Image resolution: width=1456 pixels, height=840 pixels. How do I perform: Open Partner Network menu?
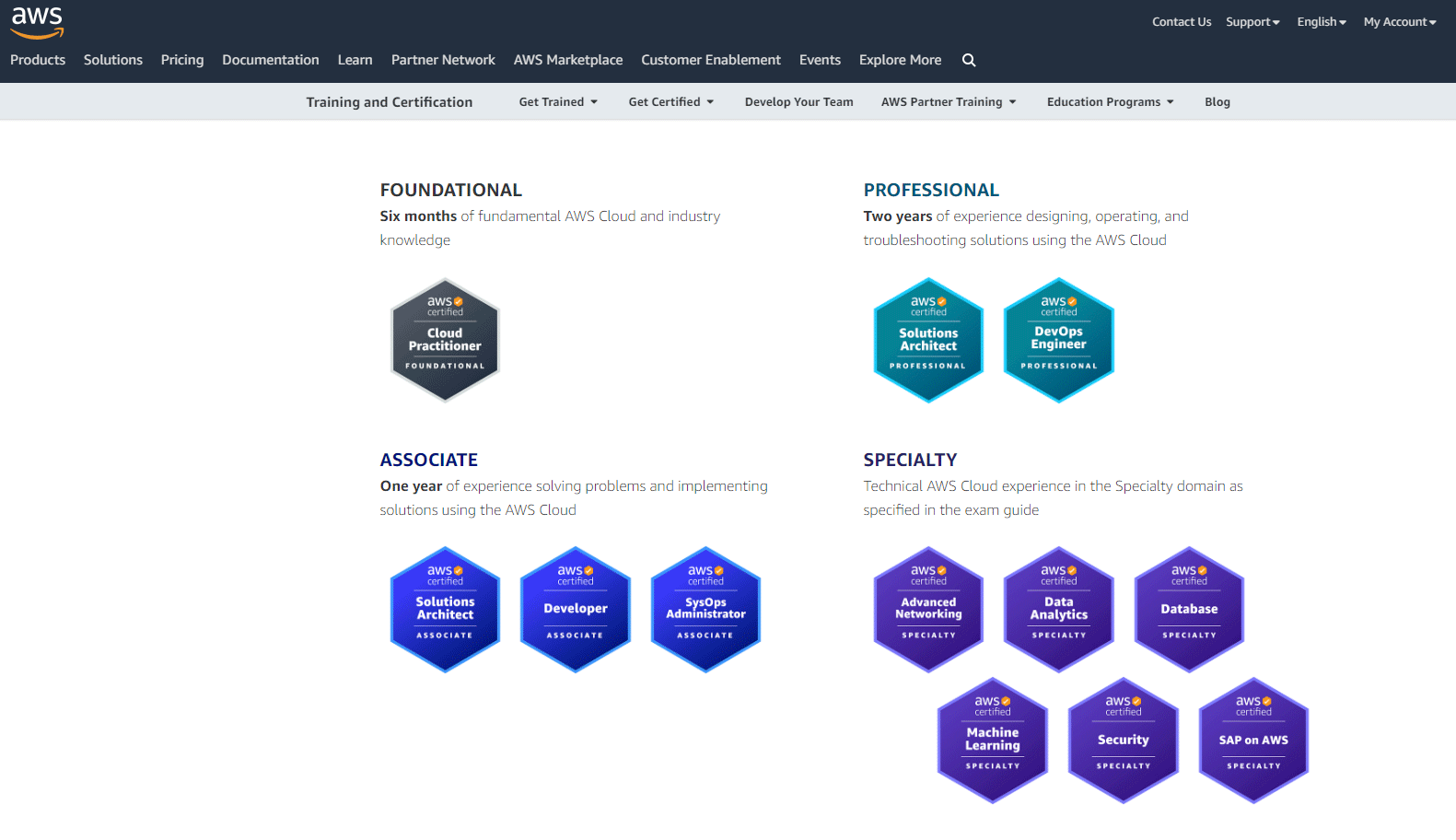(443, 60)
